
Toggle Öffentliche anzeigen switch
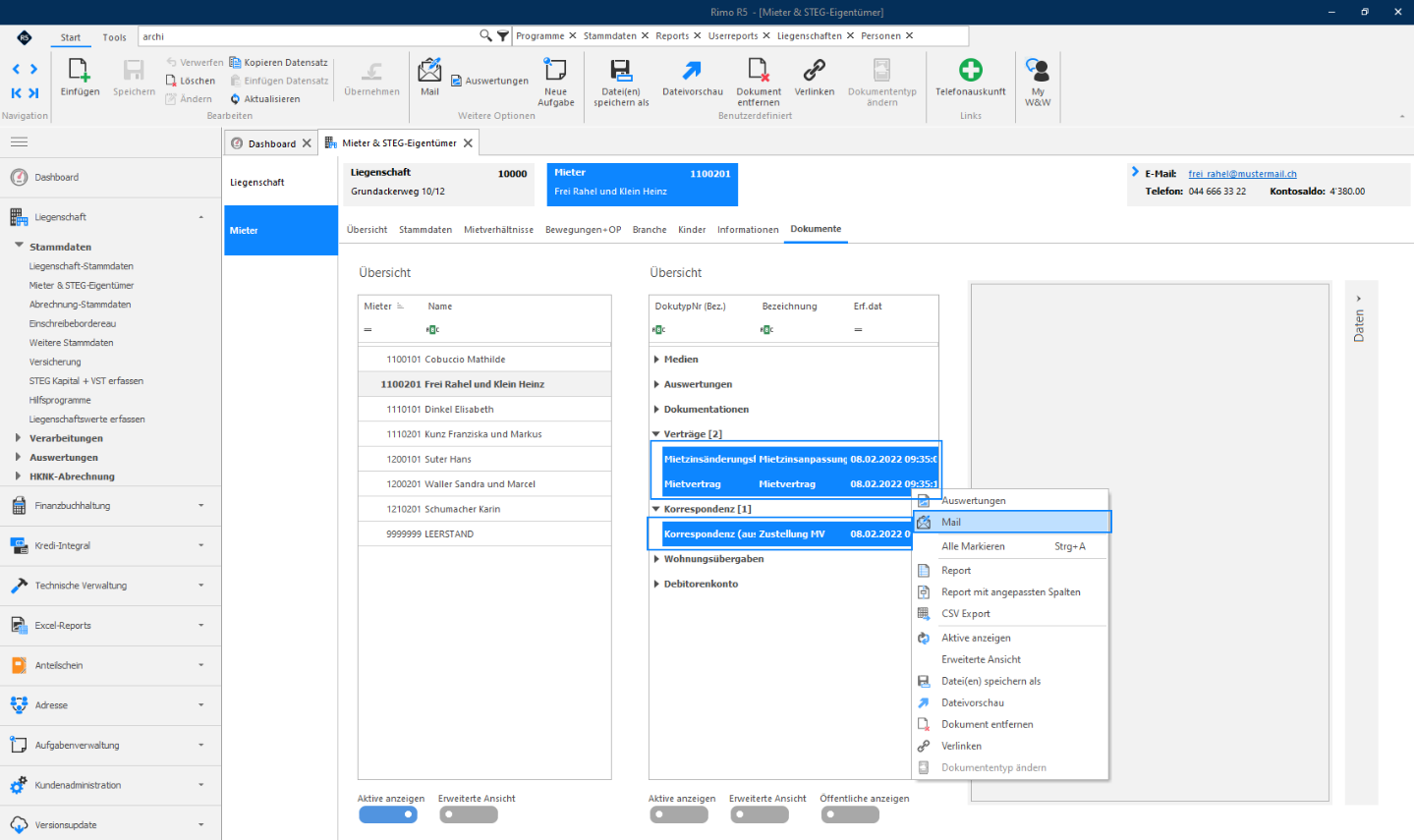pos(850,814)
